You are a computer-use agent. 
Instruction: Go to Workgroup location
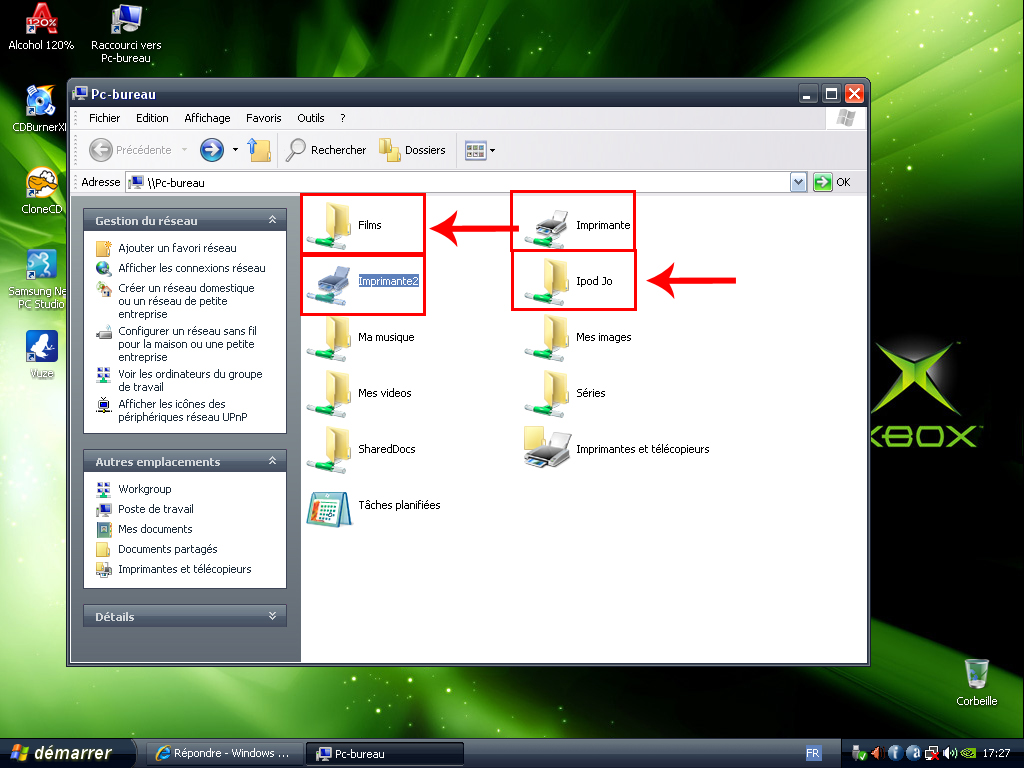click(134, 489)
